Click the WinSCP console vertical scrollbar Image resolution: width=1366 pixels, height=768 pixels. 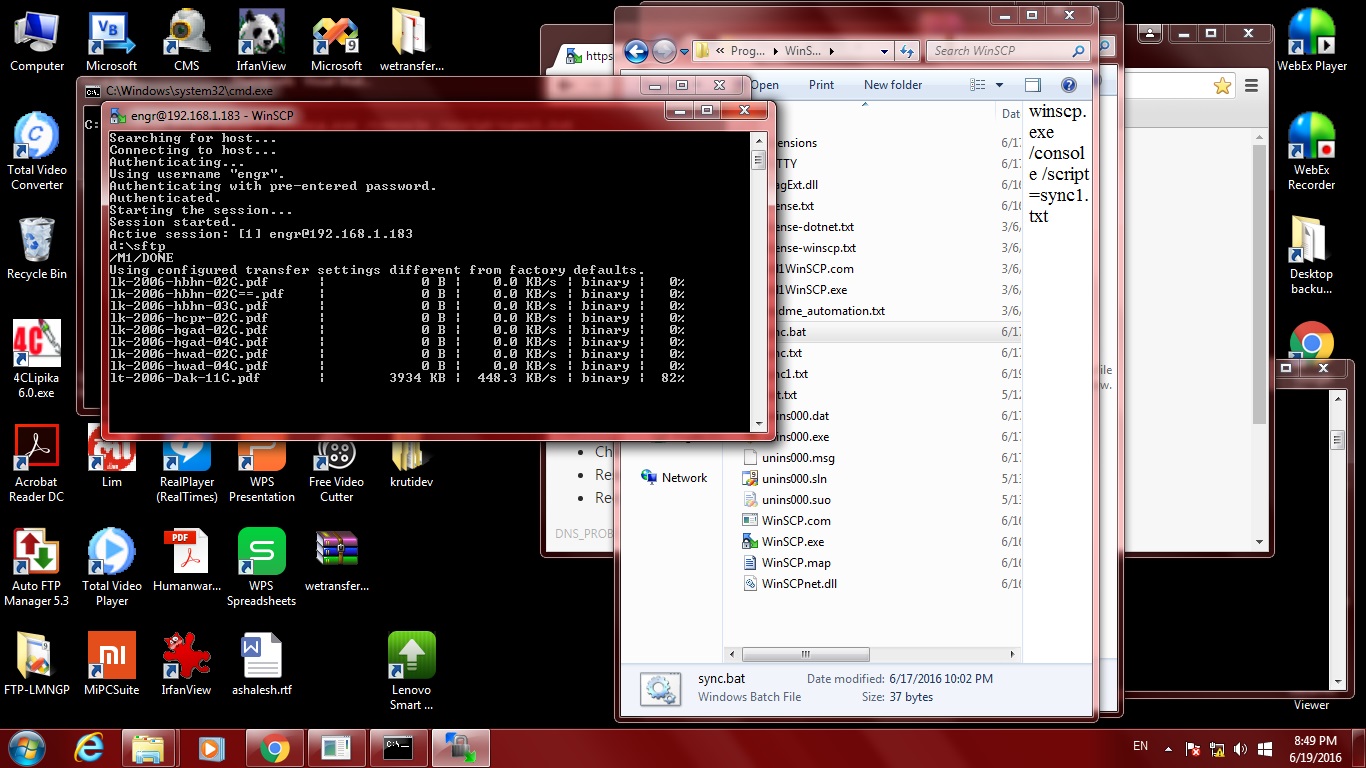tap(758, 280)
